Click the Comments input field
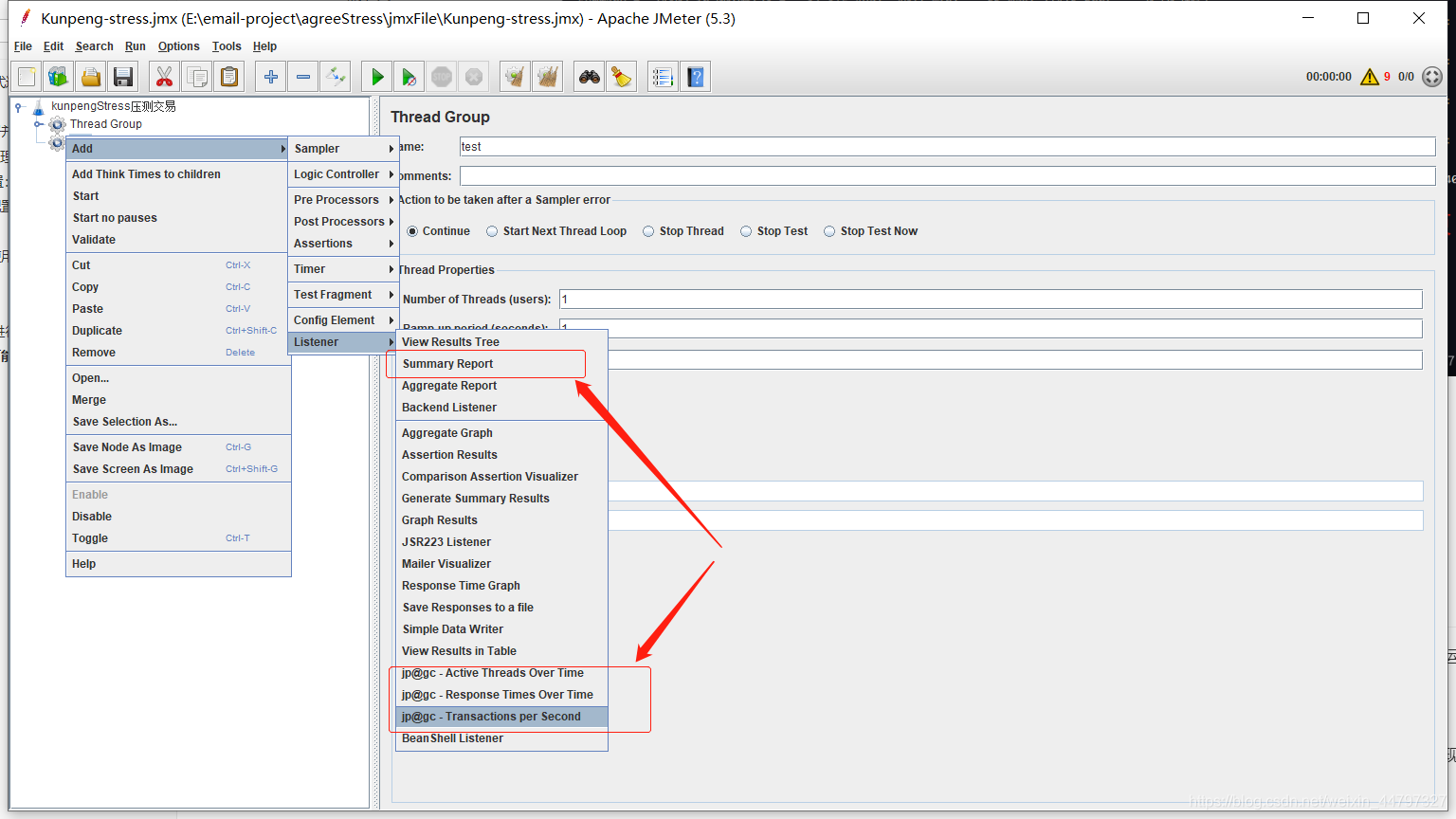This screenshot has height=819, width=1456. 947,176
